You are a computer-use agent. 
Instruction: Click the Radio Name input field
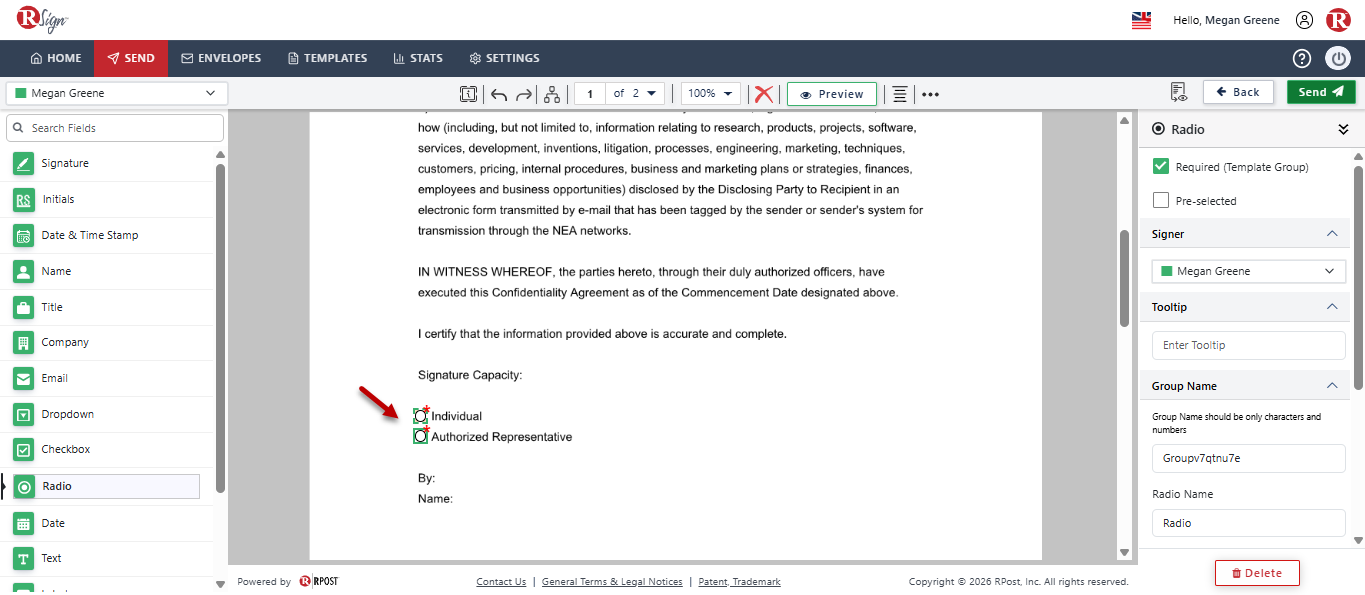(x=1249, y=523)
